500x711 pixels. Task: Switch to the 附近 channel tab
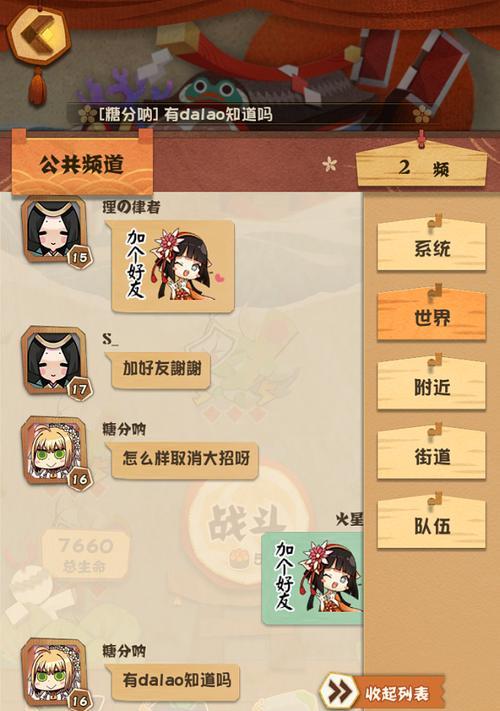(432, 386)
